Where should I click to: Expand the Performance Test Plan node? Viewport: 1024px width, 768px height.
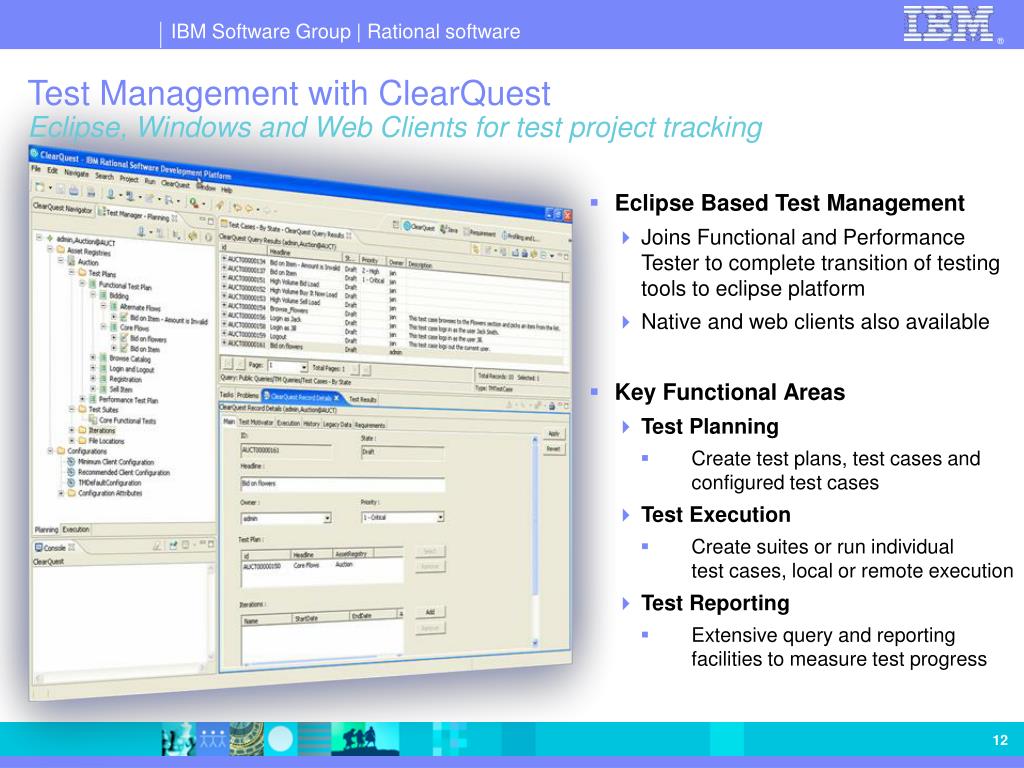[x=82, y=398]
